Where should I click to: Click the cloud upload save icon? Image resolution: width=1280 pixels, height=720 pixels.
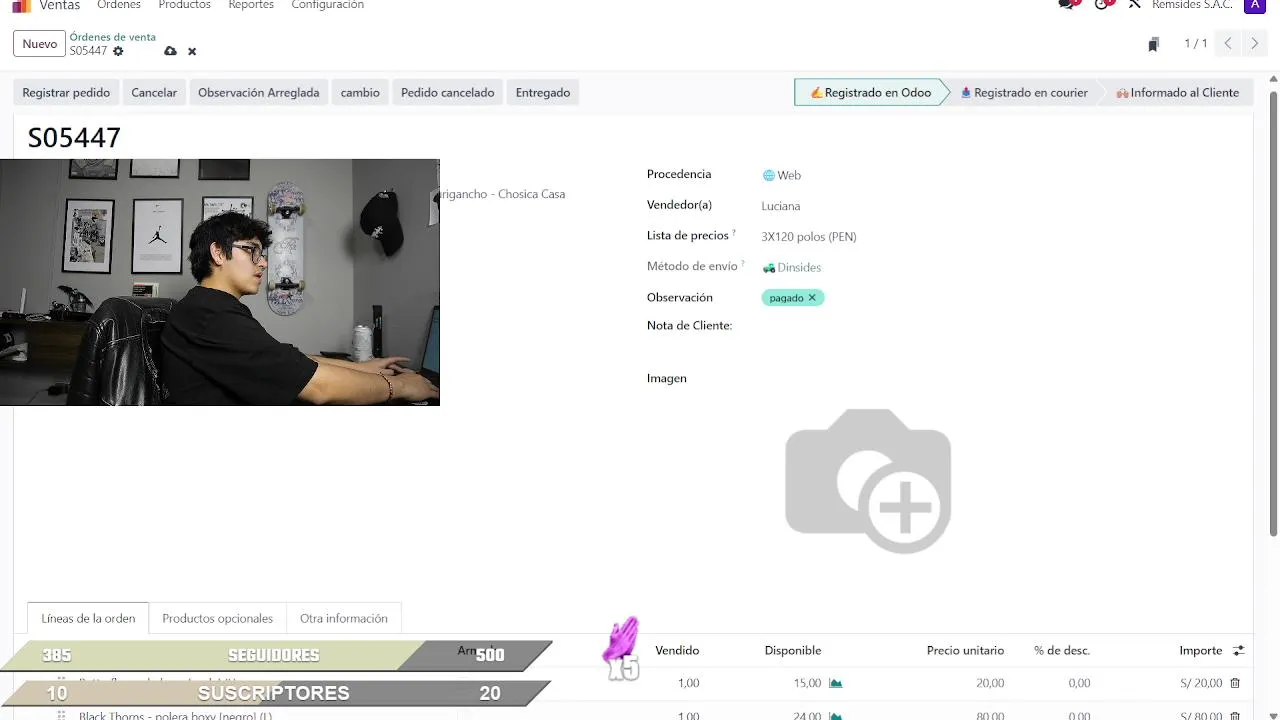point(170,51)
